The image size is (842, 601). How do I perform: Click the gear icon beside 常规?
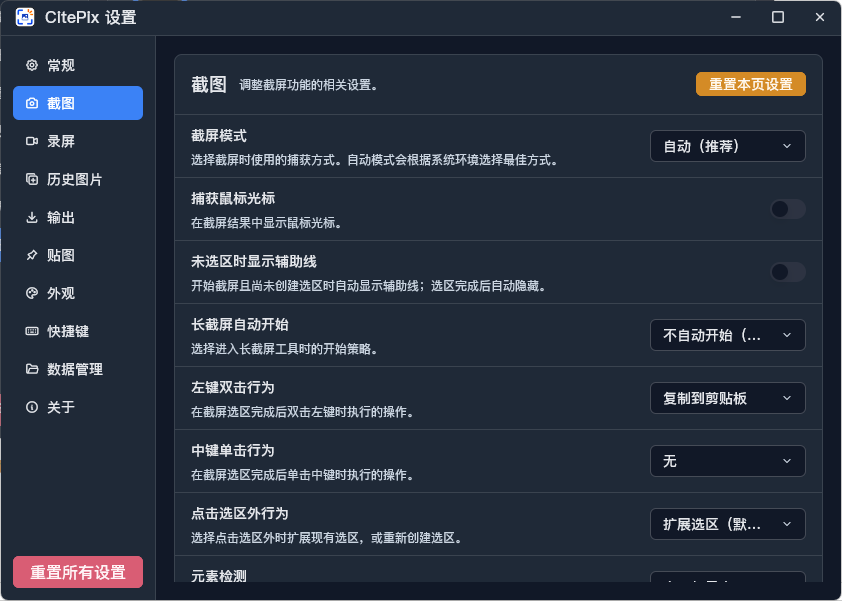pos(32,65)
